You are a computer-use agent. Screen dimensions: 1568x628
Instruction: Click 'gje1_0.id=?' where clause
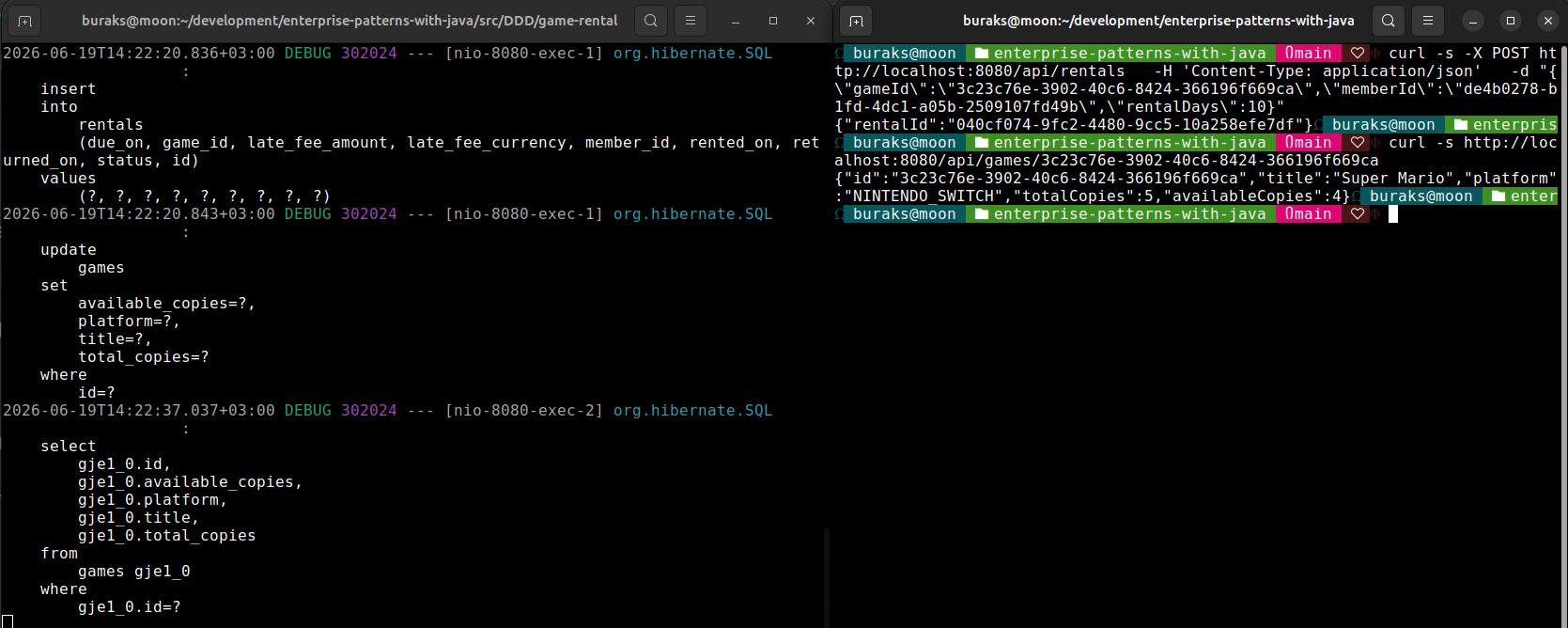(x=129, y=607)
